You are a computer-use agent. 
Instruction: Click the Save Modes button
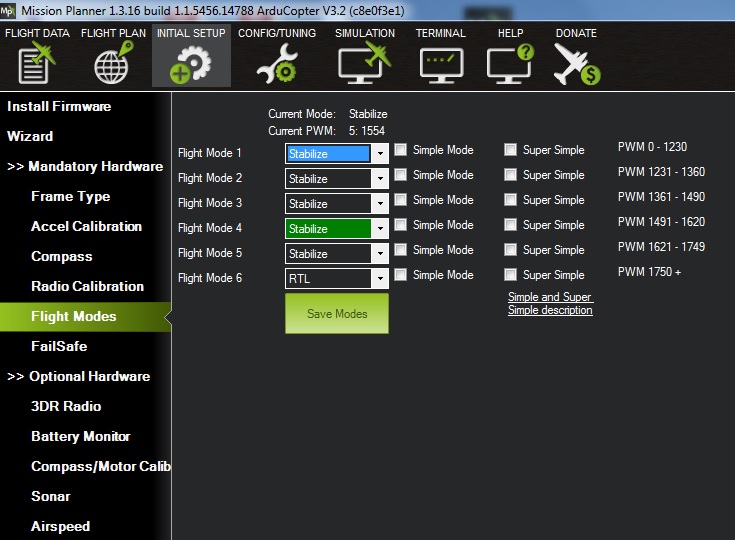pos(337,314)
